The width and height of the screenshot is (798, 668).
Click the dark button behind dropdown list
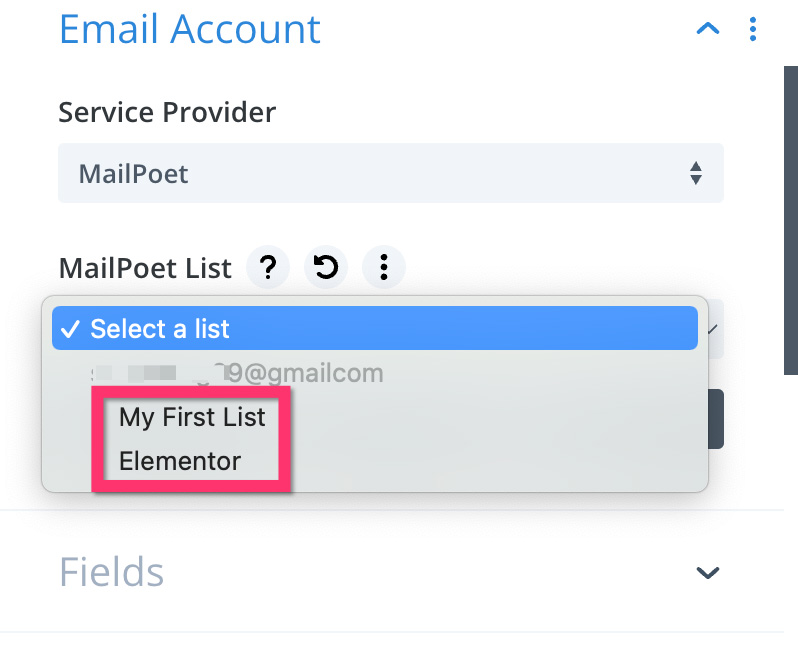click(716, 419)
